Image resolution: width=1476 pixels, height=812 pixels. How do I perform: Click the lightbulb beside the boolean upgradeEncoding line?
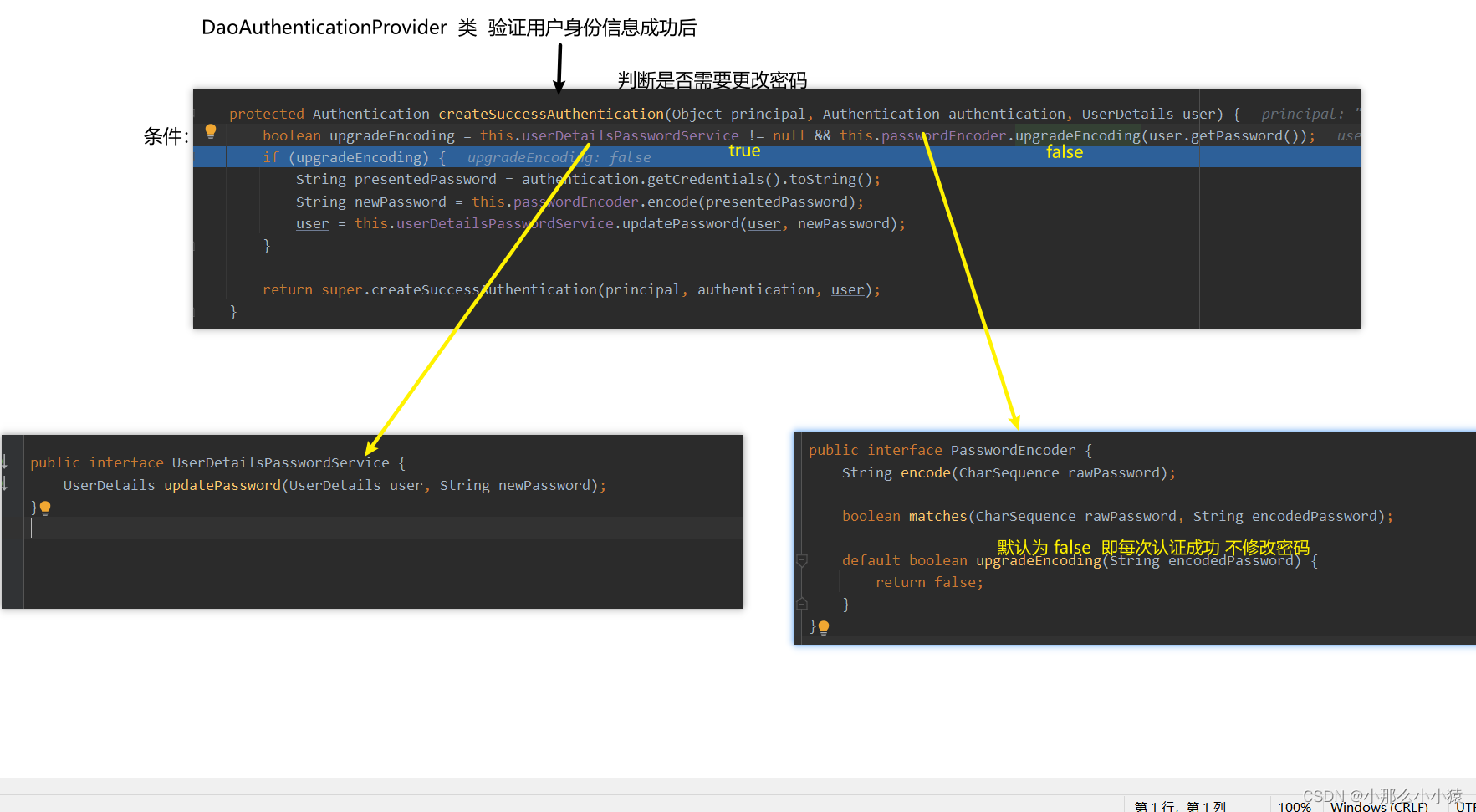(x=211, y=131)
